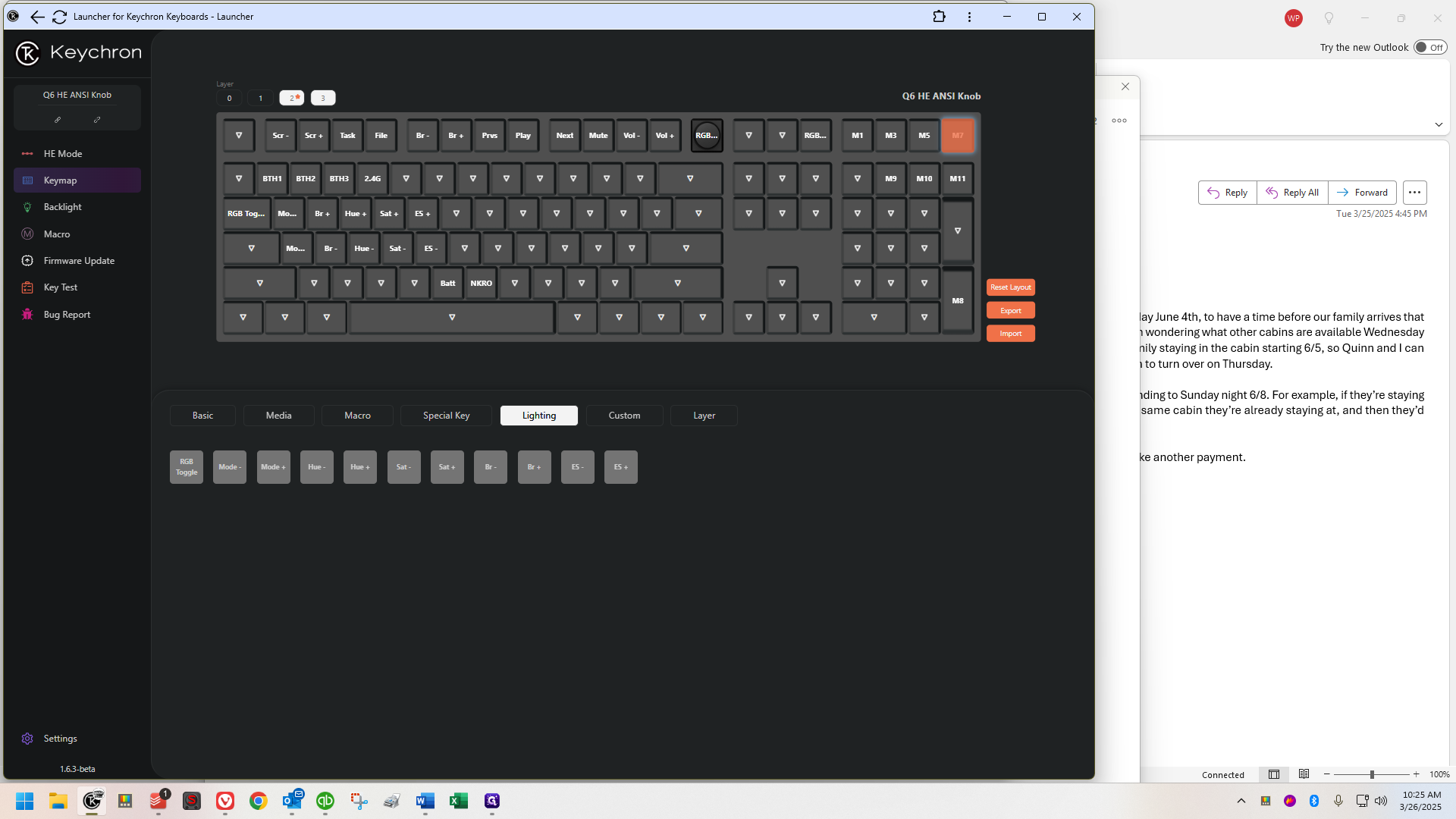This screenshot has width=1456, height=819.
Task: Click Reply in Outlook
Action: click(1227, 193)
